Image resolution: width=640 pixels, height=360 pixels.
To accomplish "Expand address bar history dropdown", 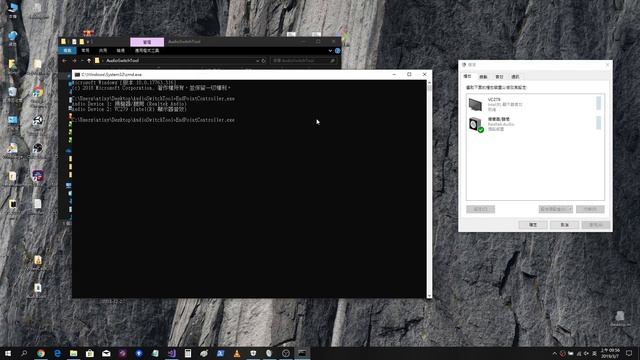I will pyautogui.click(x=258, y=61).
